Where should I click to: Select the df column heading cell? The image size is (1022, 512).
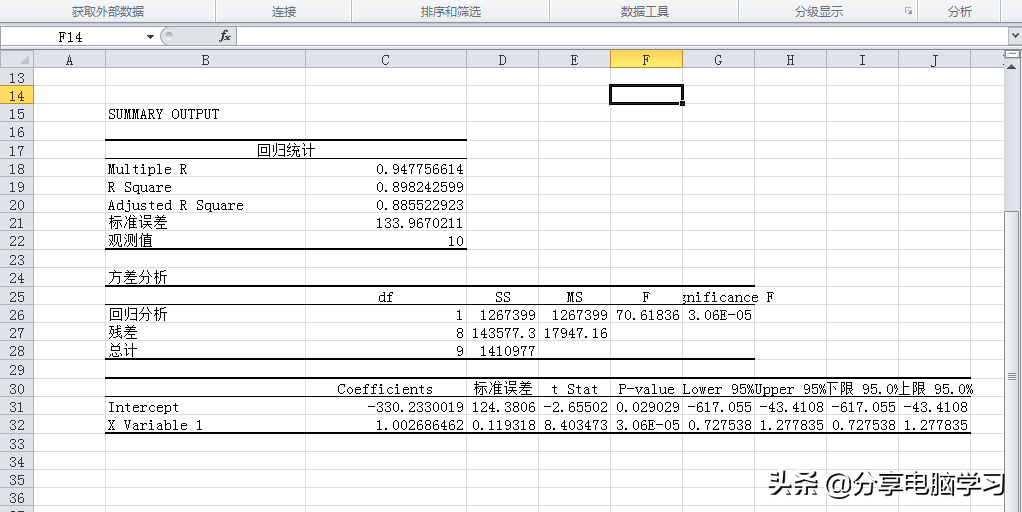point(386,297)
